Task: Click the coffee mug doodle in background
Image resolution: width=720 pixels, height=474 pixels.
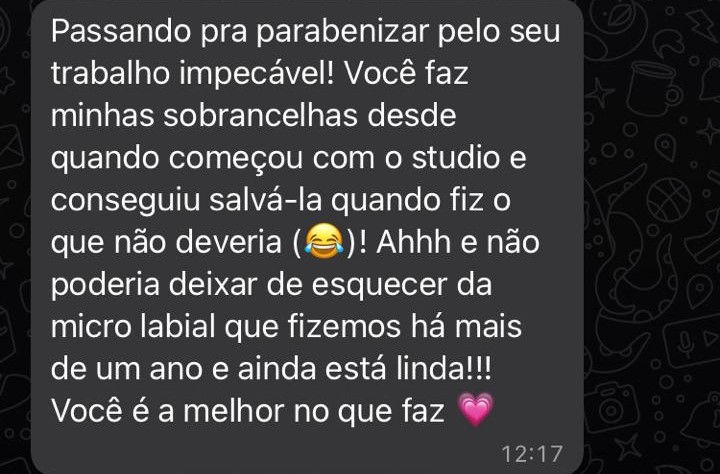Action: pos(654,89)
